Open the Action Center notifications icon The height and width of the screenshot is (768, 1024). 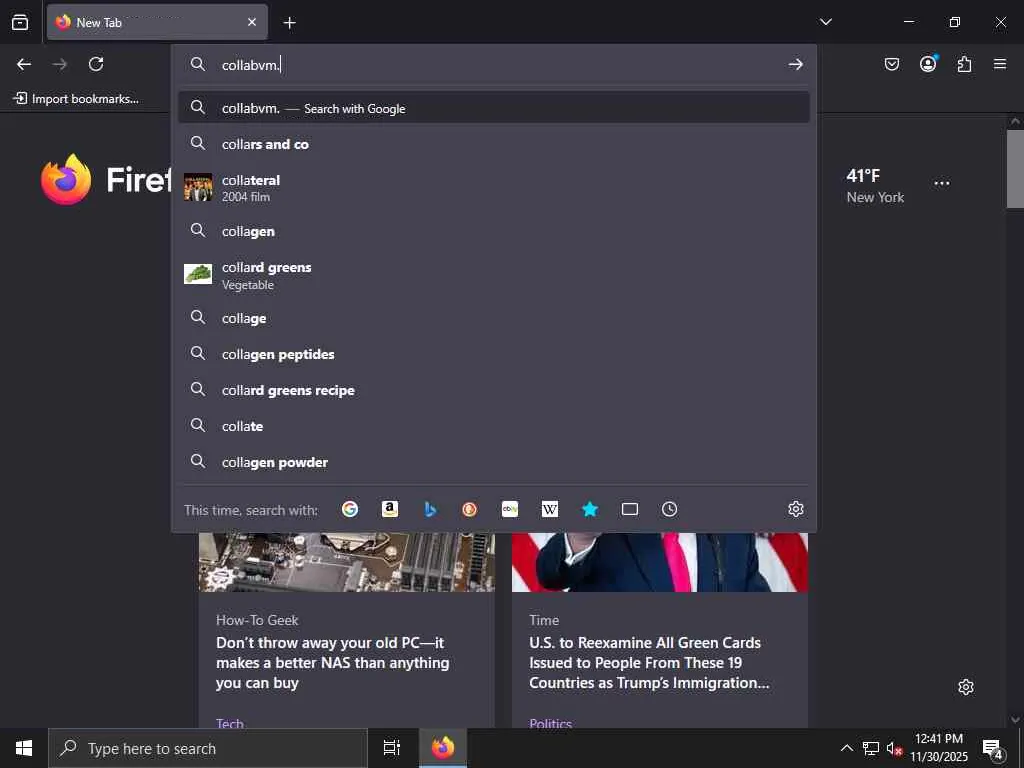point(993,749)
